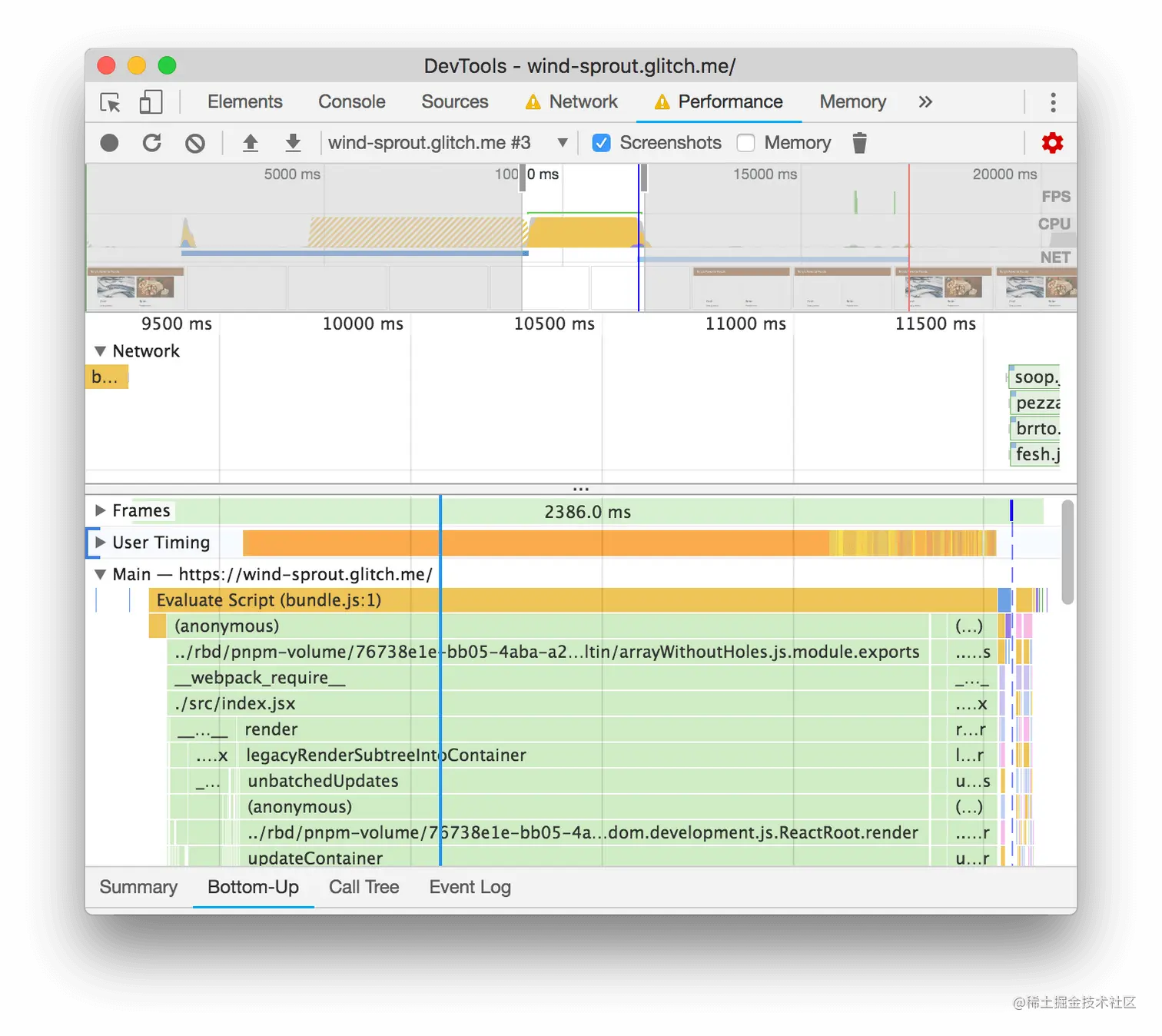The height and width of the screenshot is (1036, 1162).
Task: Click the 15000 ms overview label
Action: pos(765,174)
